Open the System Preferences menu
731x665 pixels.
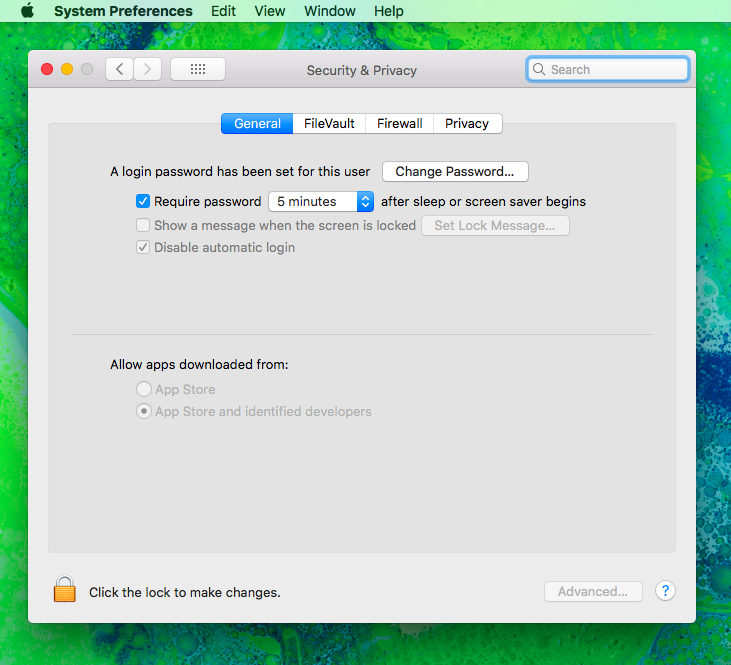(x=123, y=11)
